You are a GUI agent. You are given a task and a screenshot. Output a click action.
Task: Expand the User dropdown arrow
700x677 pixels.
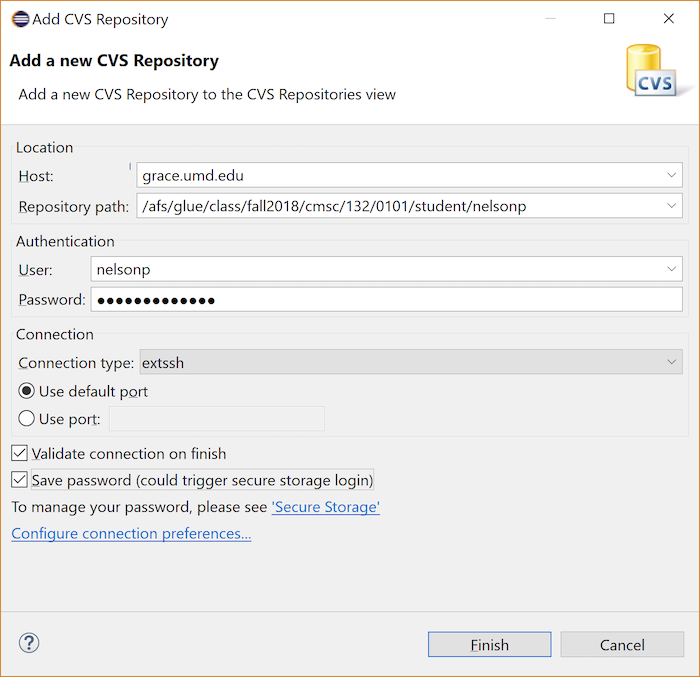(x=671, y=269)
